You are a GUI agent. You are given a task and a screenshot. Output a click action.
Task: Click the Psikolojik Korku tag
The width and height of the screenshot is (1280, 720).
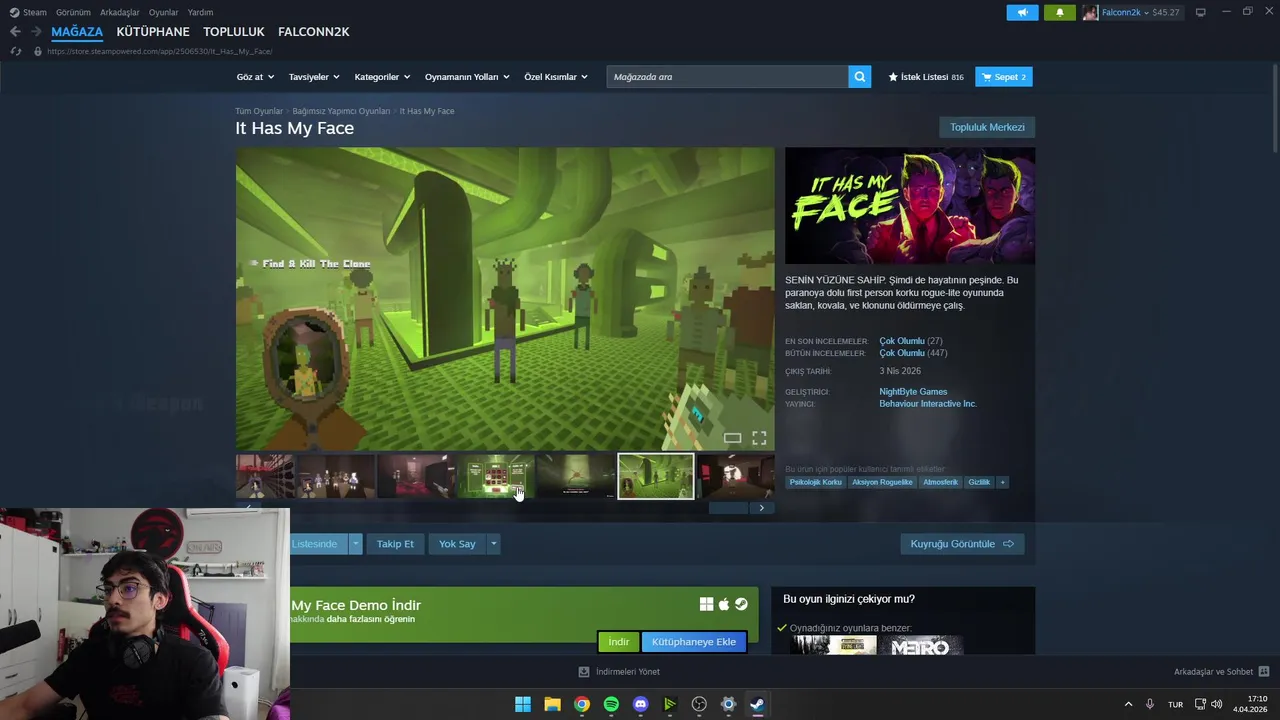click(815, 482)
